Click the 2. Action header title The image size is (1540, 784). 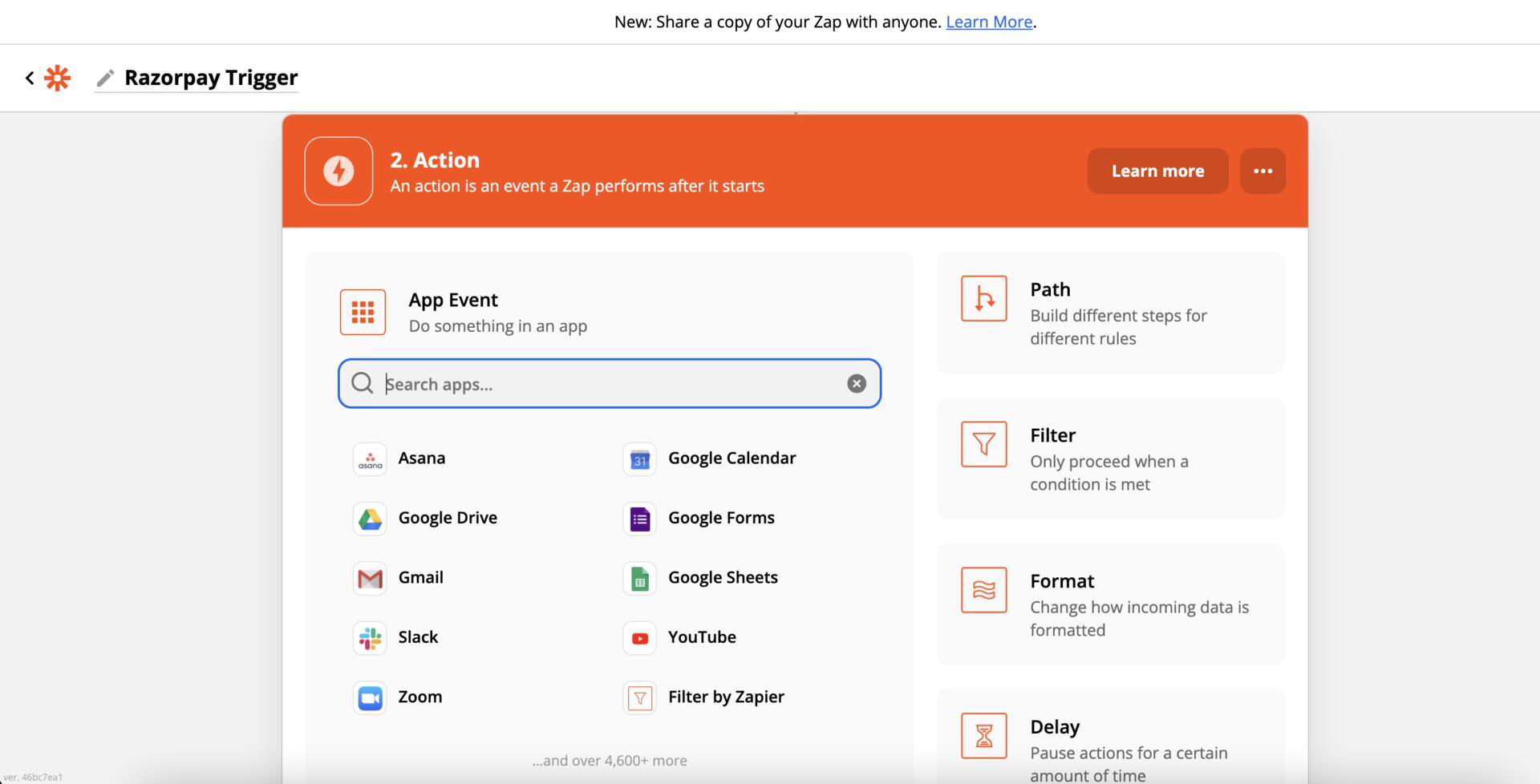[435, 160]
